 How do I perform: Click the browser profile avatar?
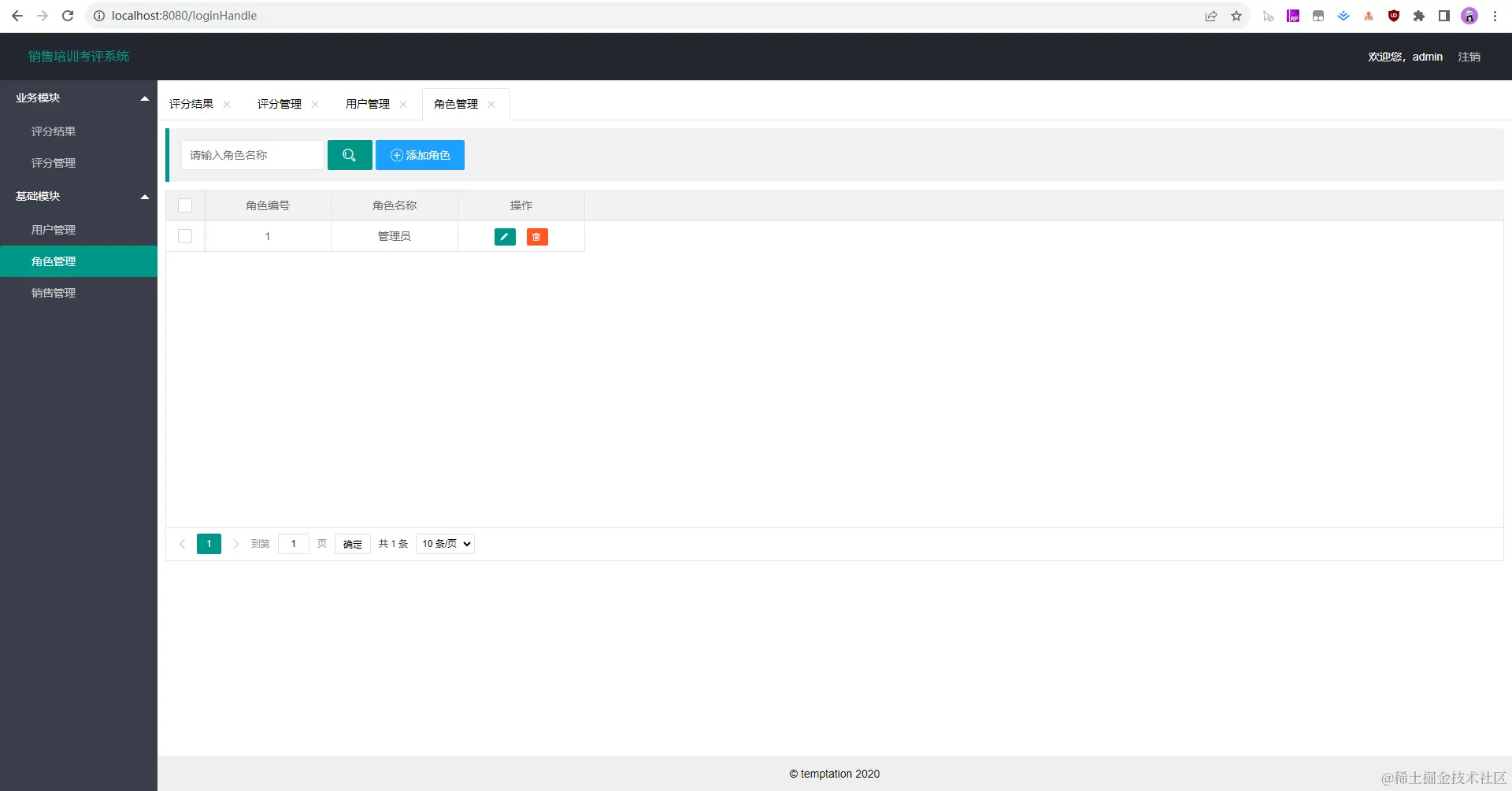(1469, 16)
